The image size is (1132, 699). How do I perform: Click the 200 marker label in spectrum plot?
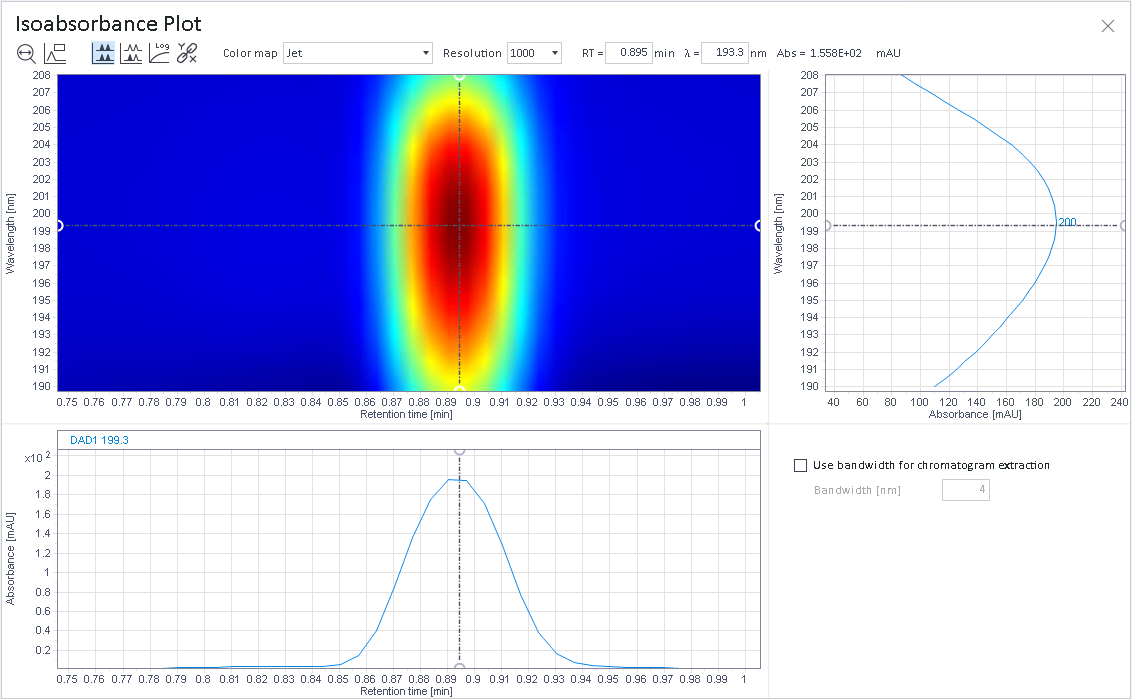pos(1067,222)
